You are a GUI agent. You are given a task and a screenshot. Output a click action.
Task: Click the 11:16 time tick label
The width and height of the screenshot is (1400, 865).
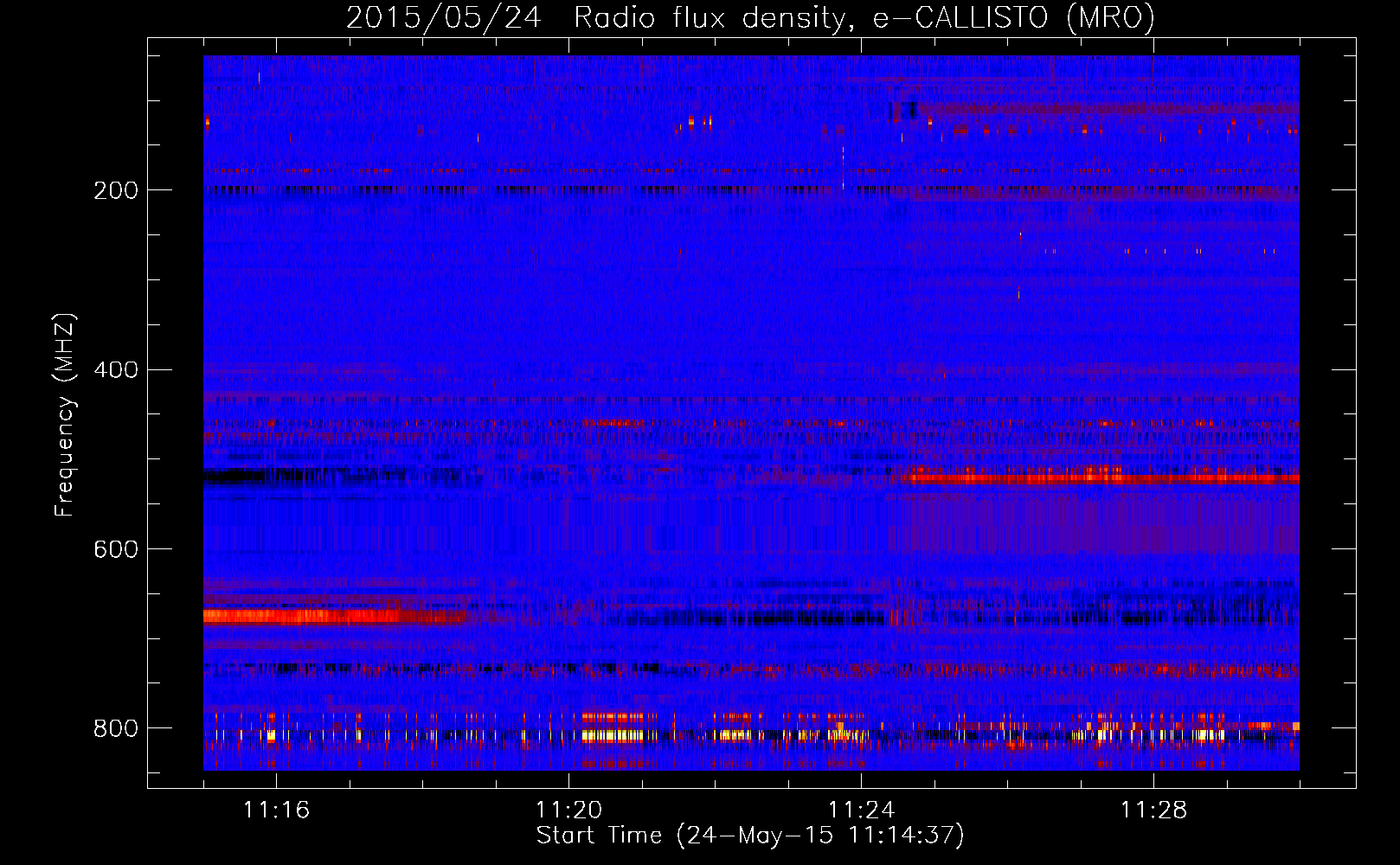[x=276, y=810]
